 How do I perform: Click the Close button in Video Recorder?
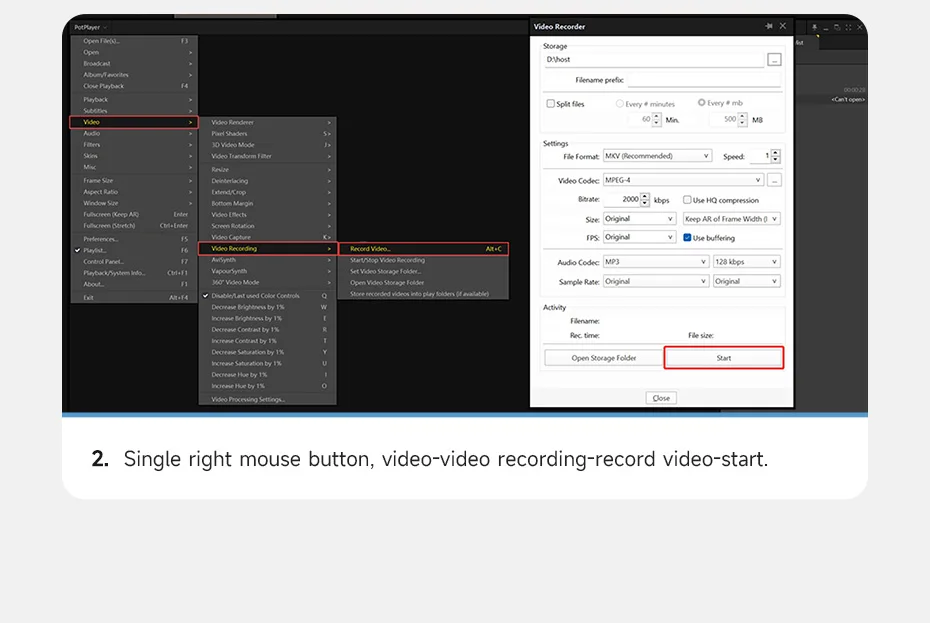click(x=661, y=398)
